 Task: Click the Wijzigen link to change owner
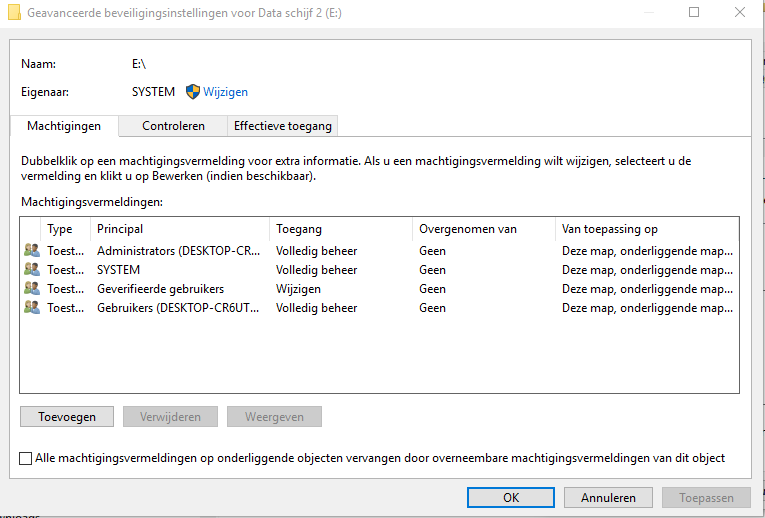226,92
